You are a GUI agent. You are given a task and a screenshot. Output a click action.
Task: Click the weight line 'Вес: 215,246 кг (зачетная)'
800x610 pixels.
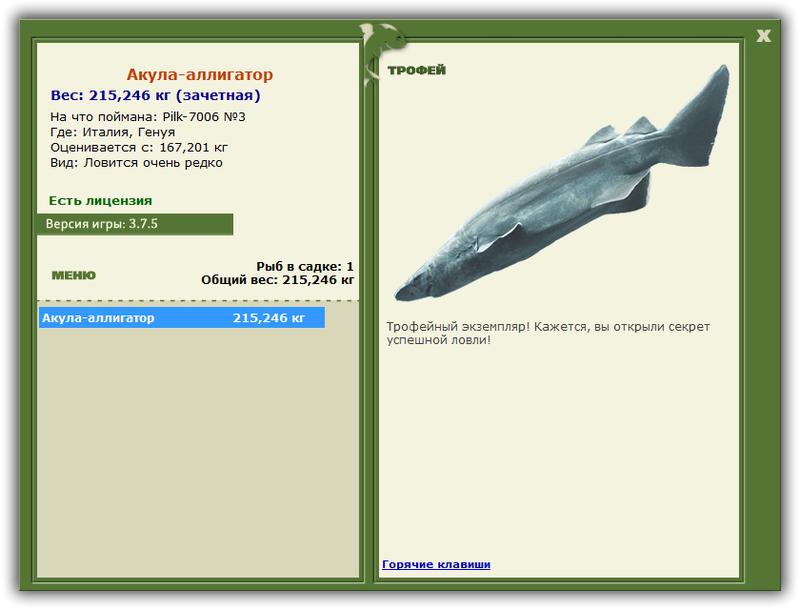tap(156, 95)
